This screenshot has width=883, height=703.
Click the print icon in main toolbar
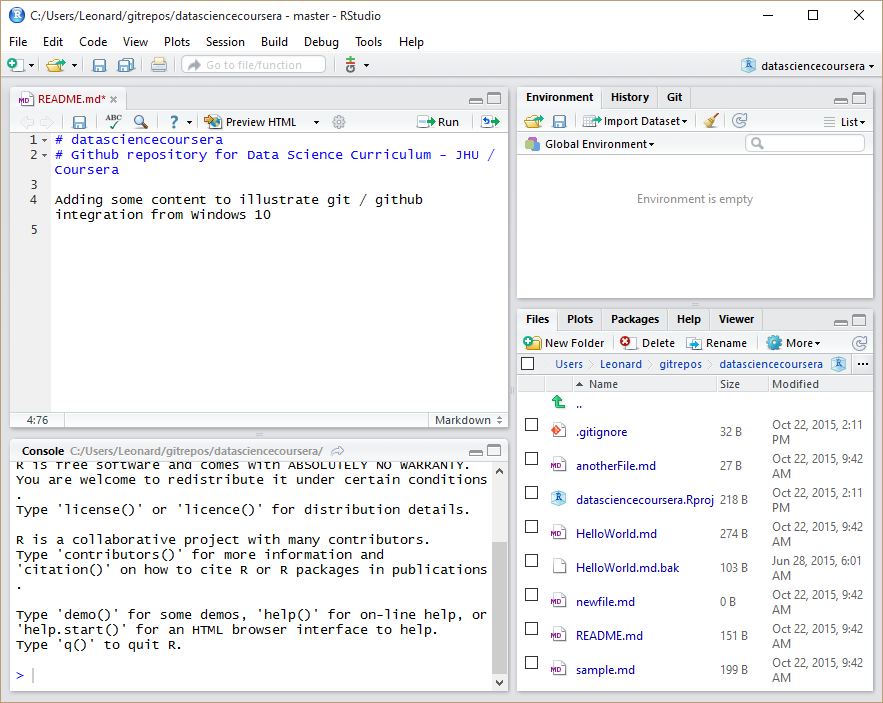158,65
